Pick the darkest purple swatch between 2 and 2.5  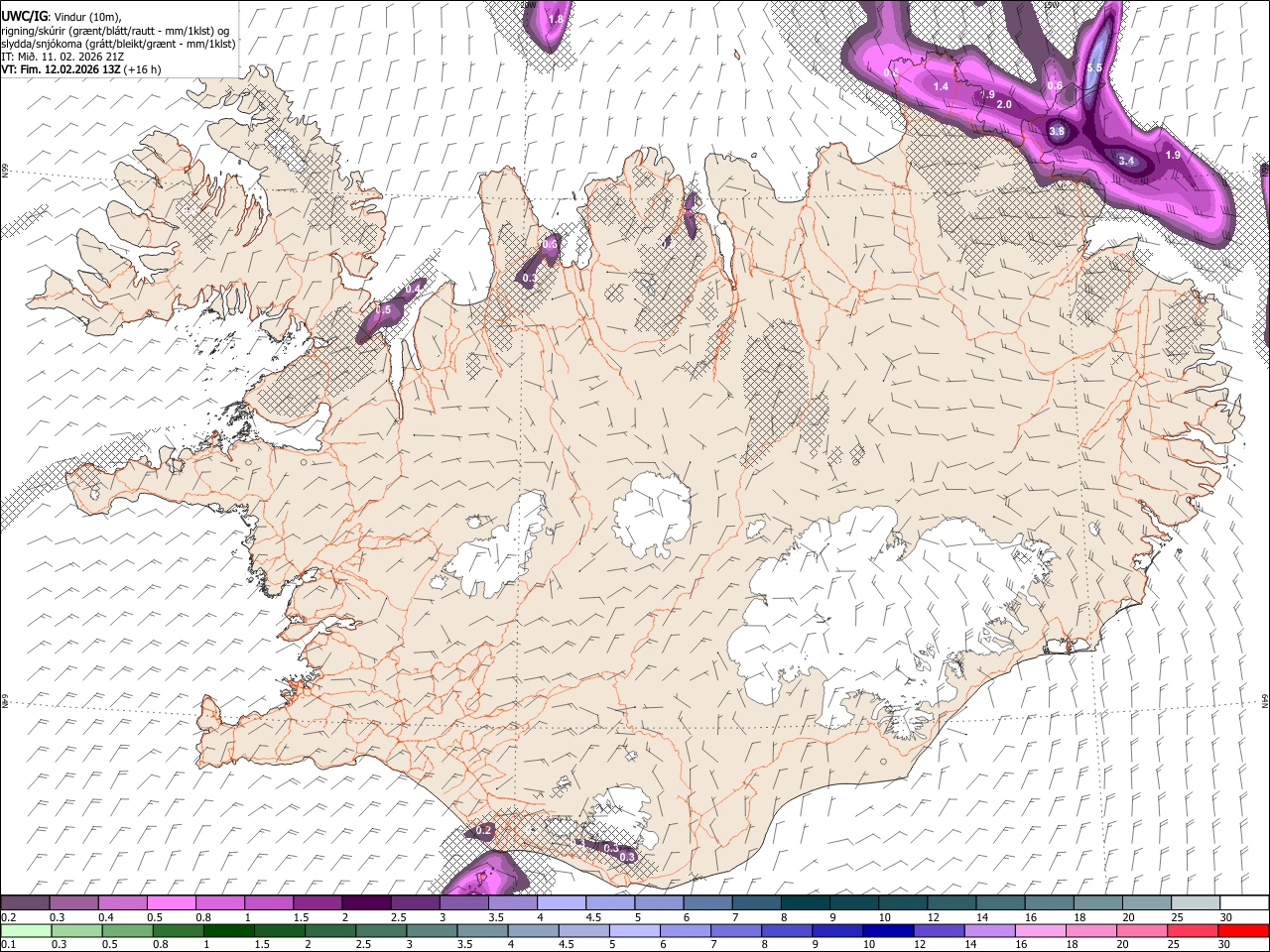pyautogui.click(x=365, y=903)
